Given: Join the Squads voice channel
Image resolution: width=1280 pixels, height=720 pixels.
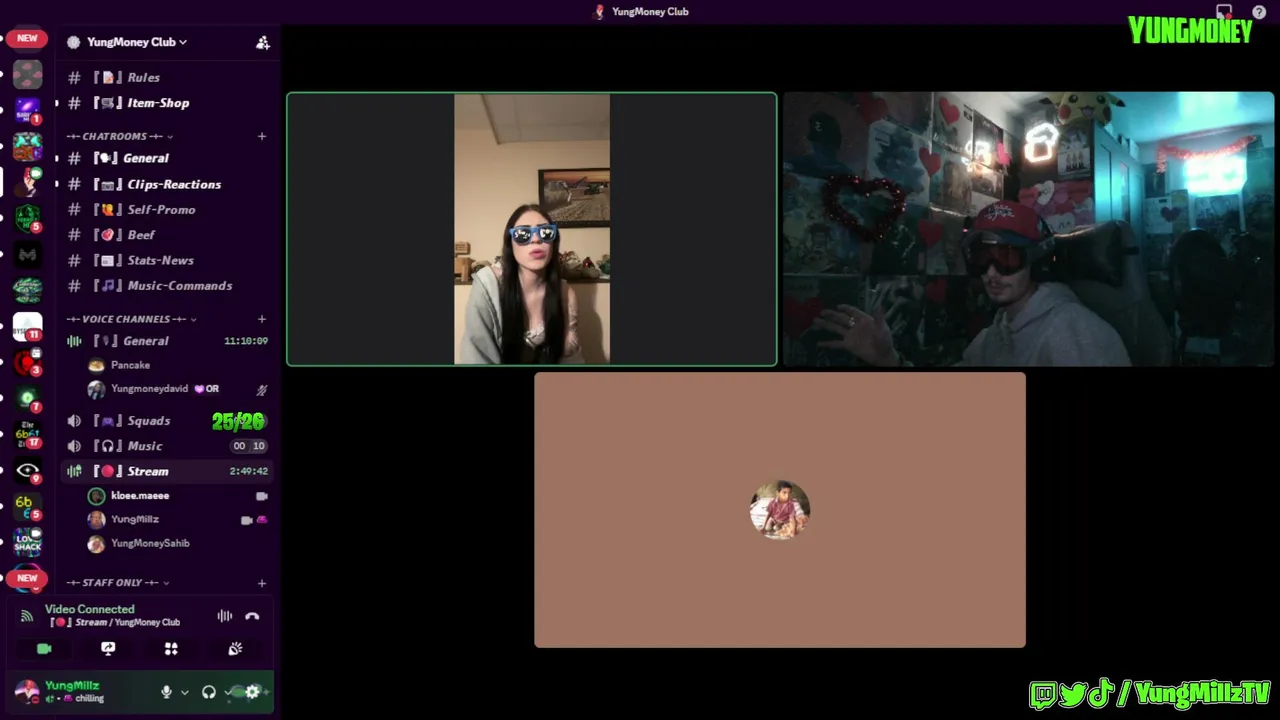Looking at the screenshot, I should click(x=165, y=421).
